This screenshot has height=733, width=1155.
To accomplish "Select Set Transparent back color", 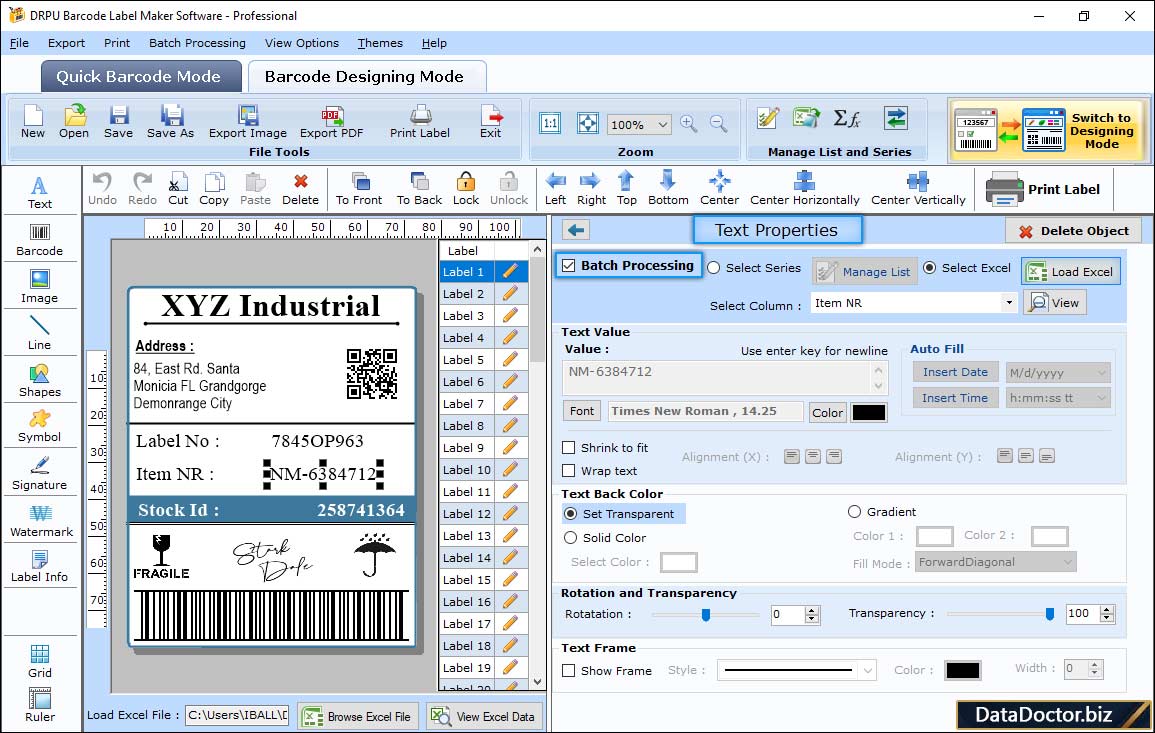I will (x=570, y=513).
